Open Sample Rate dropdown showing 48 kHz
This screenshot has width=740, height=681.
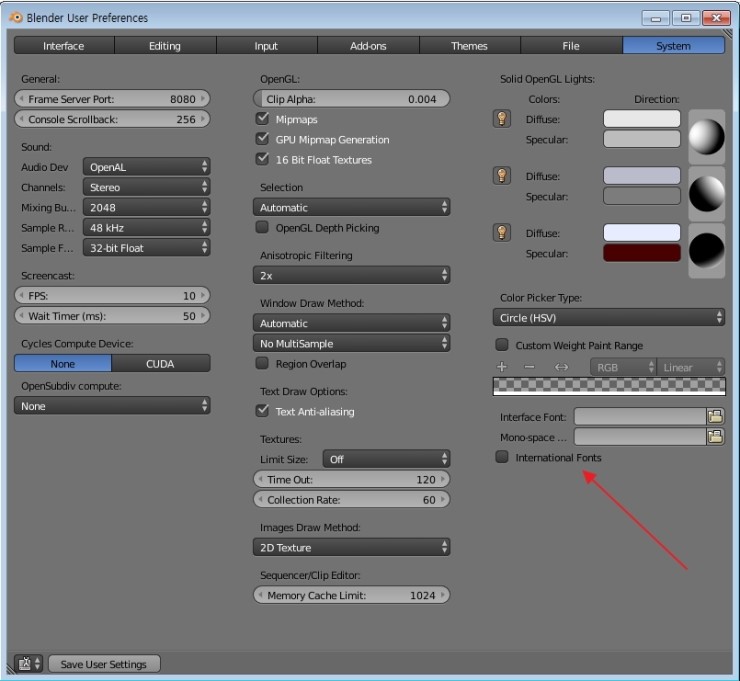point(146,227)
